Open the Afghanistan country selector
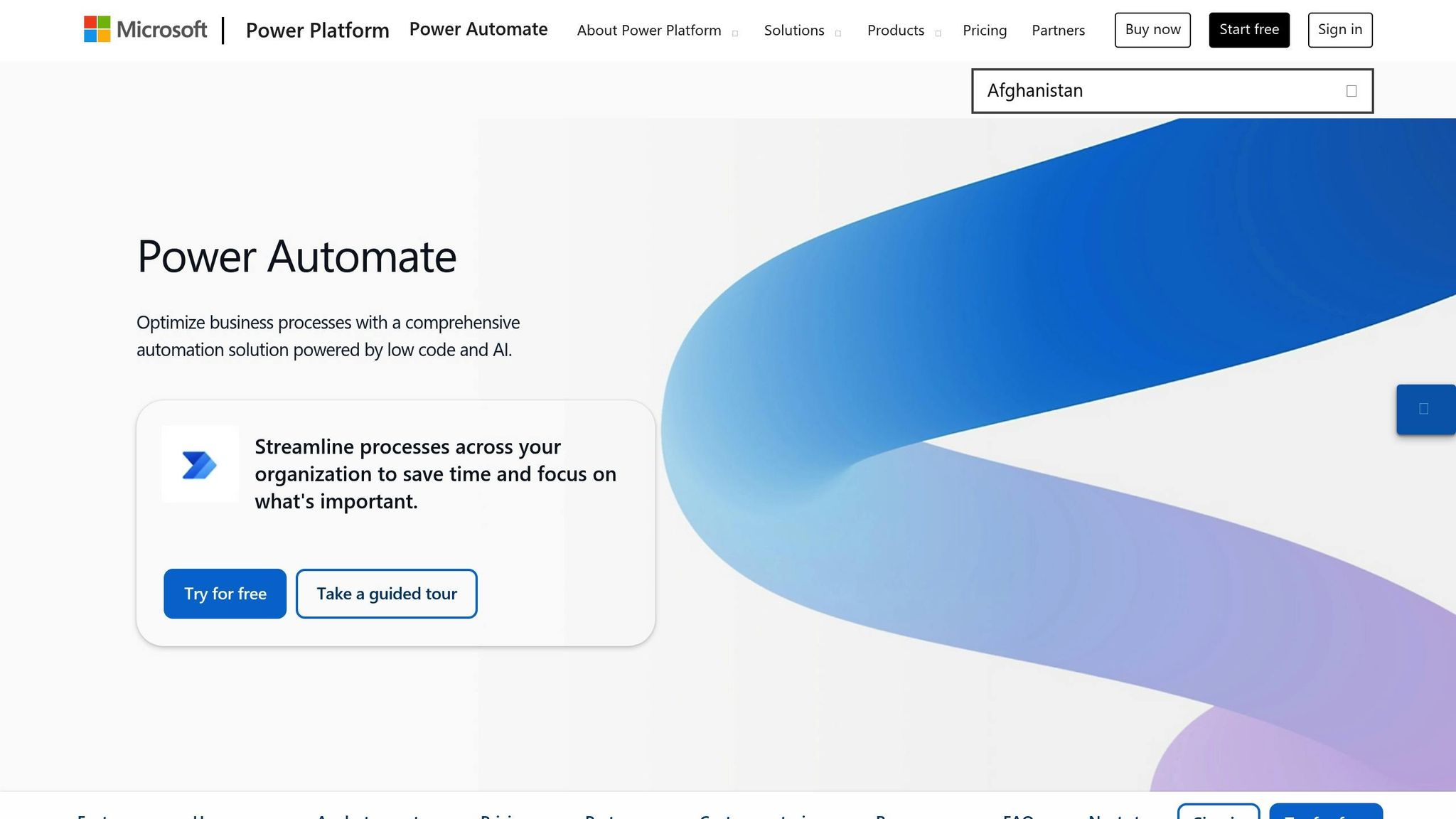The width and height of the screenshot is (1456, 819). (x=1172, y=90)
